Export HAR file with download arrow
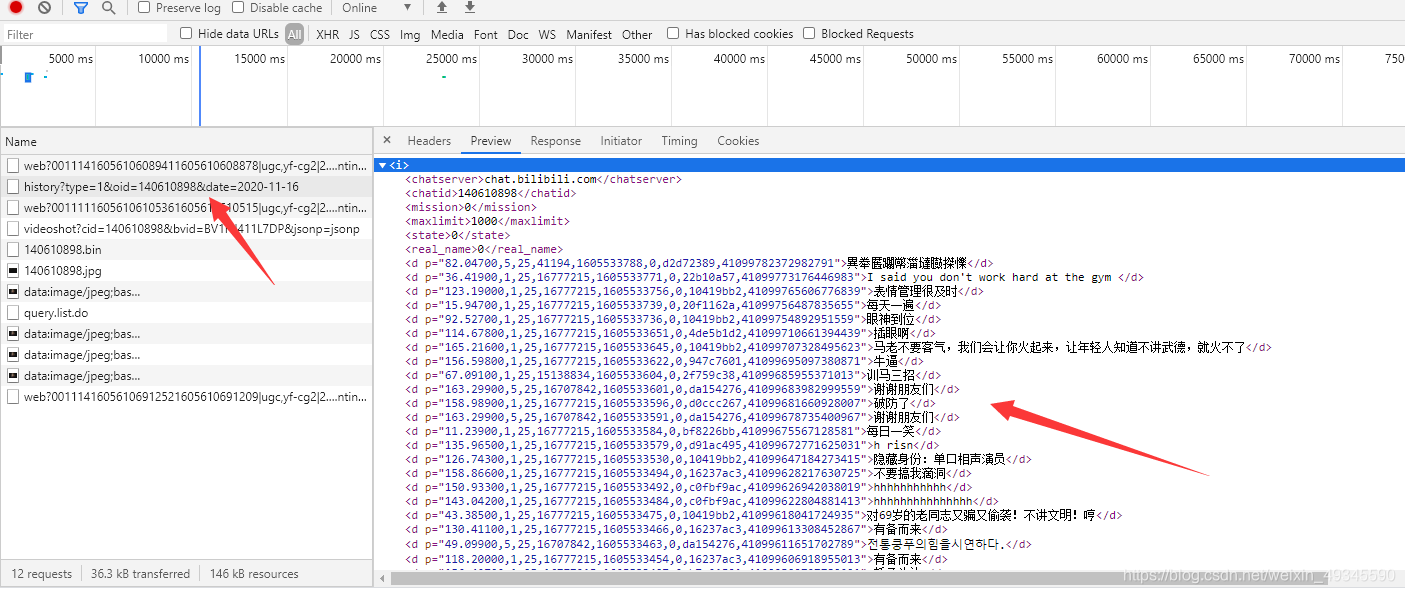Viewport: 1405px width, 594px height. [x=470, y=7]
